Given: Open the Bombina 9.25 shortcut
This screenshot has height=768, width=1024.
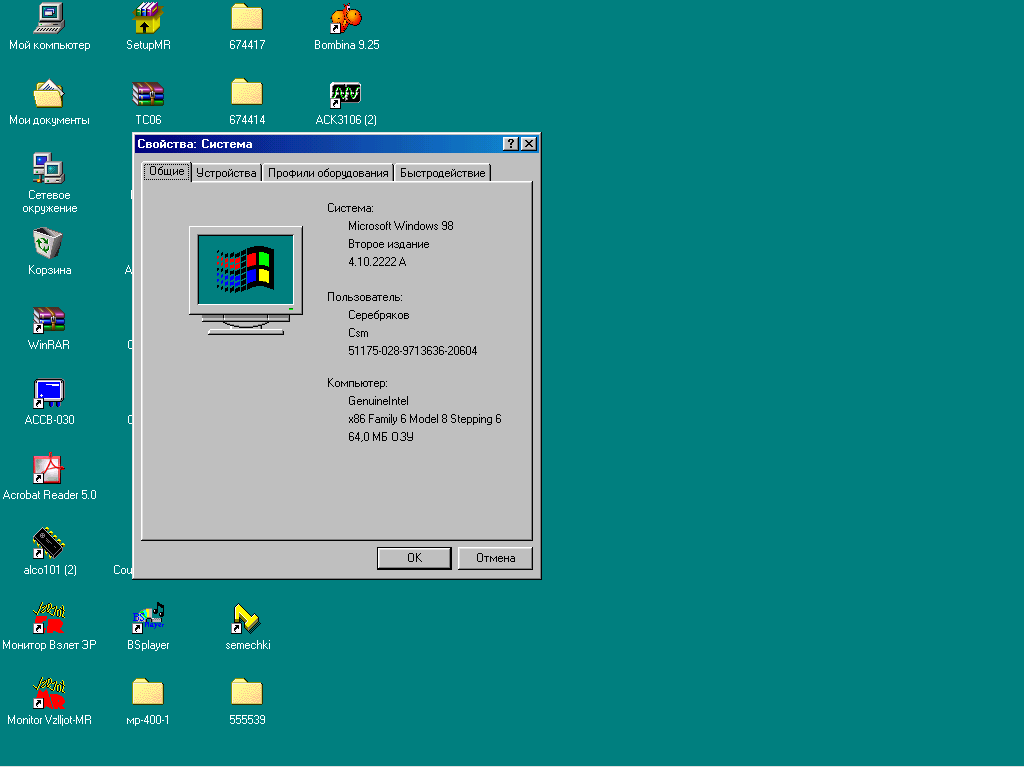Looking at the screenshot, I should [346, 20].
